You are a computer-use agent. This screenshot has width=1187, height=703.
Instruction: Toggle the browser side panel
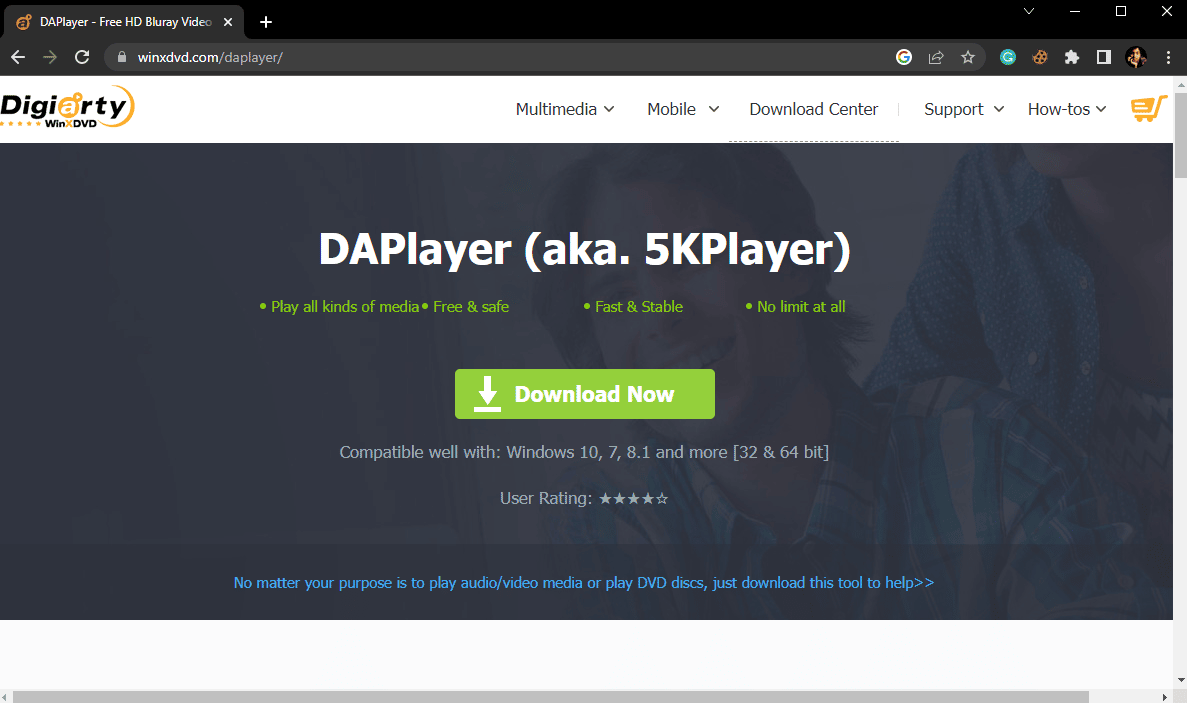(1103, 58)
